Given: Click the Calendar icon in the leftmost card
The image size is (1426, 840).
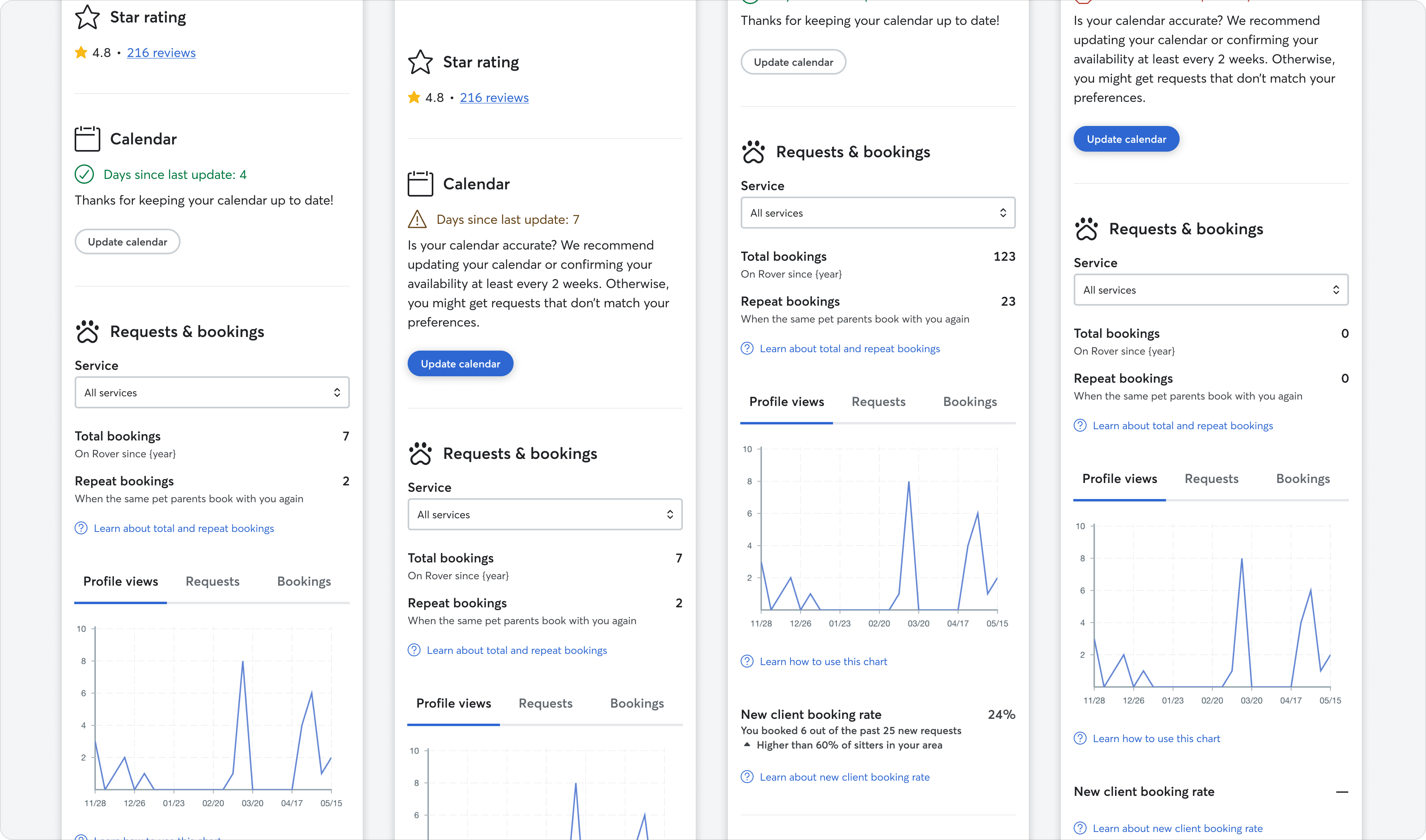Looking at the screenshot, I should tap(87, 139).
